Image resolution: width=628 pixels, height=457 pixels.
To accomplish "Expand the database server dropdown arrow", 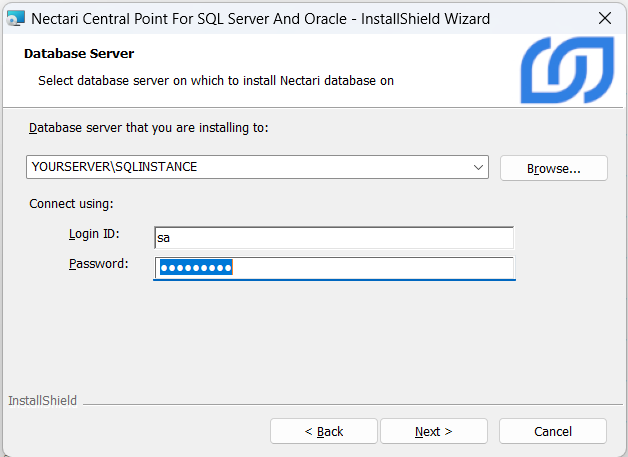I will (x=478, y=168).
